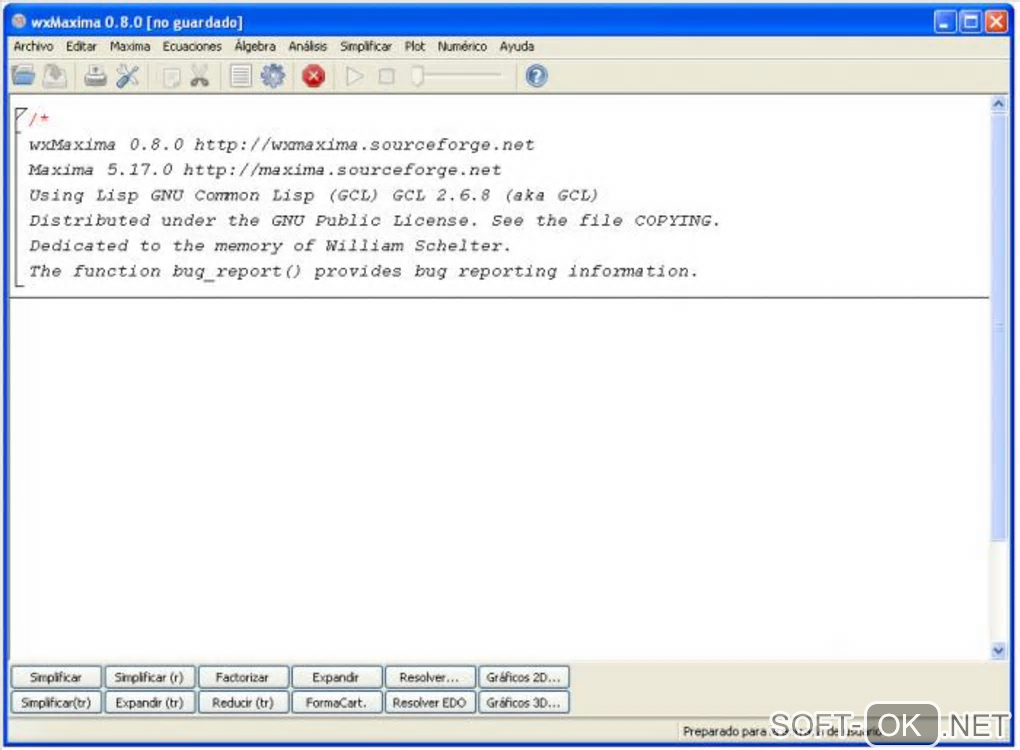
Task: Click the Gráficos 2D... button
Action: click(x=524, y=677)
